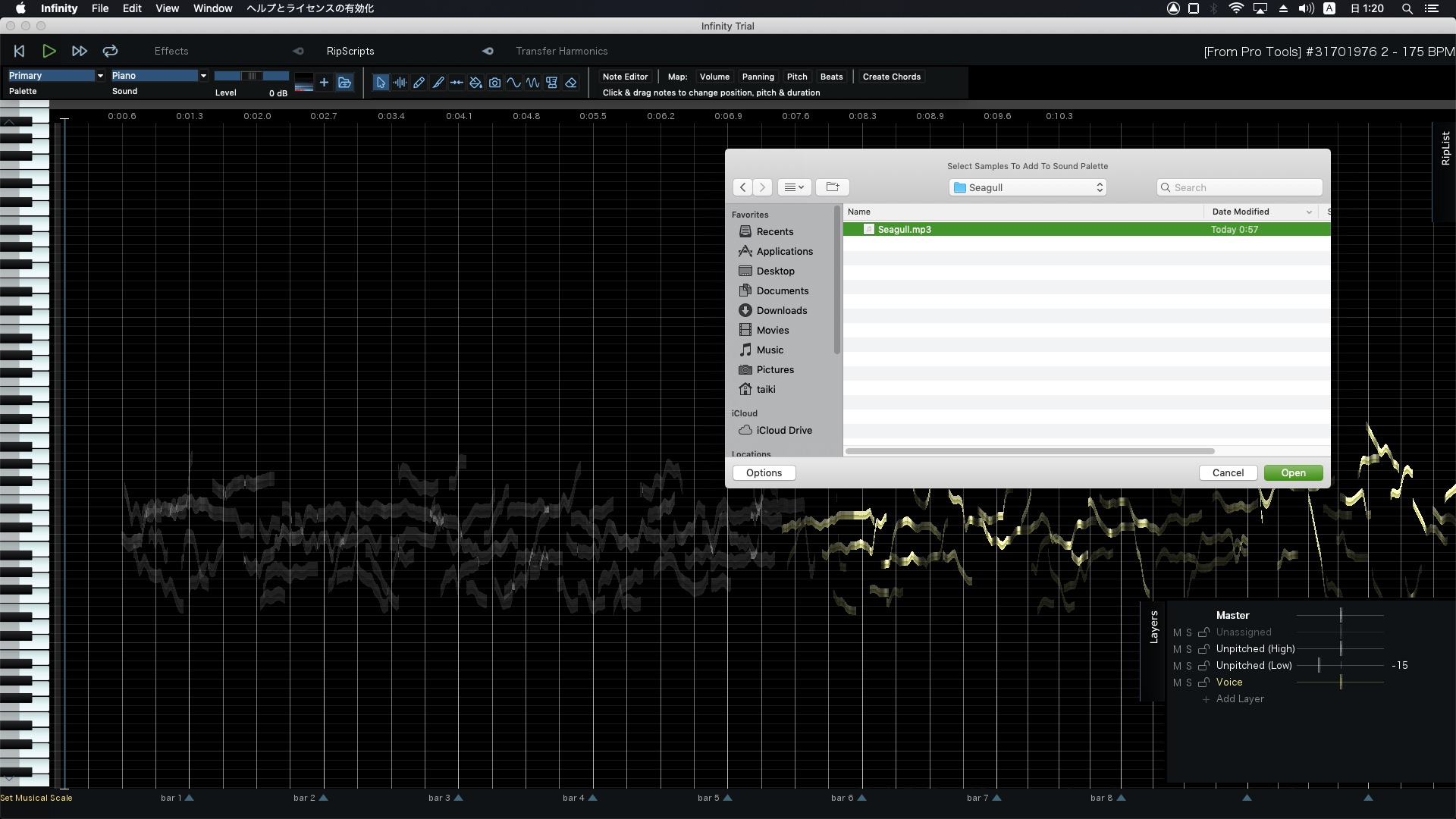
Task: Mute the Unpitched (High) layer
Action: [1177, 649]
